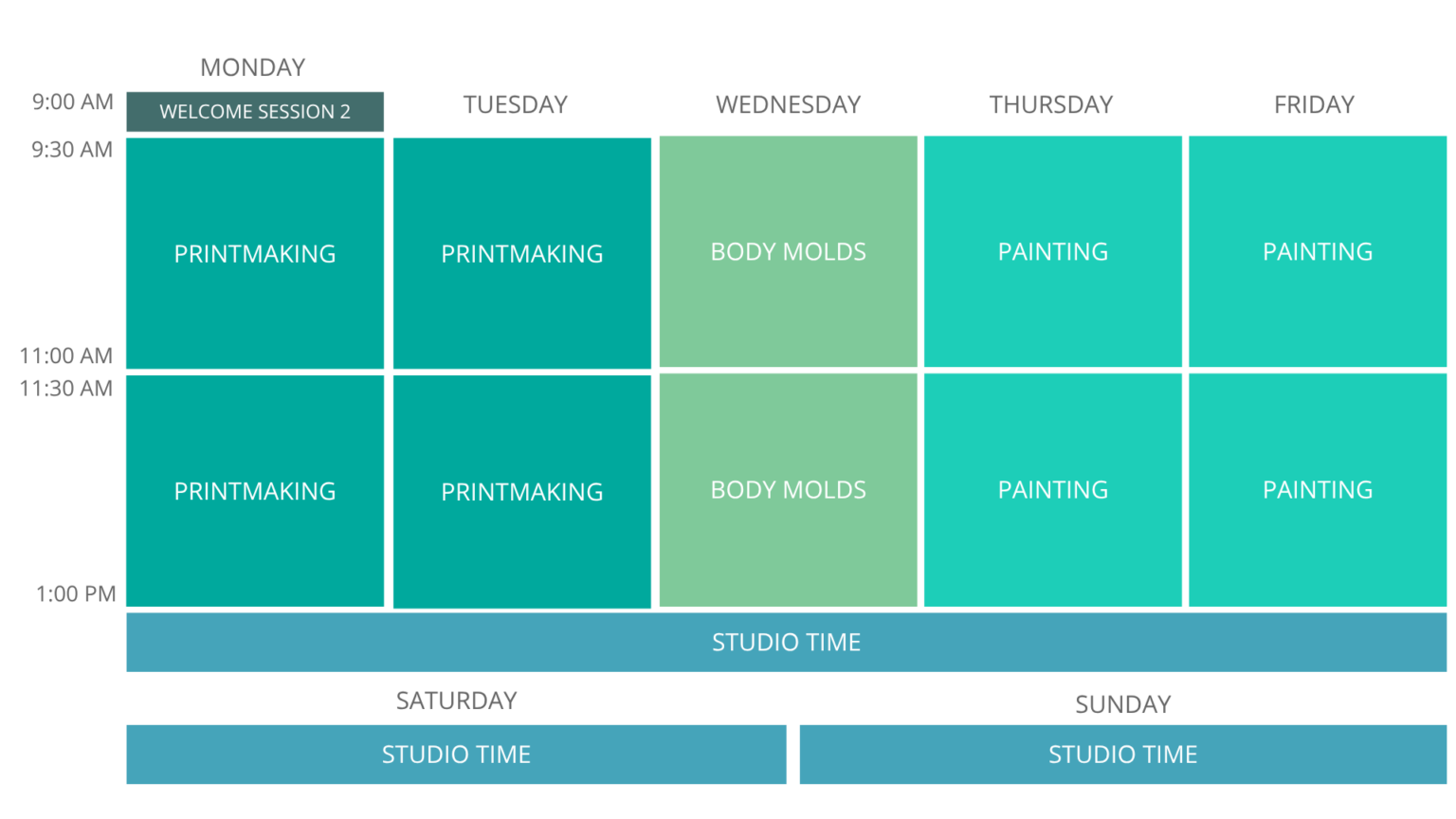Select Monday's 11:30 AM Printmaking block
The image size is (1456, 819).
(255, 491)
